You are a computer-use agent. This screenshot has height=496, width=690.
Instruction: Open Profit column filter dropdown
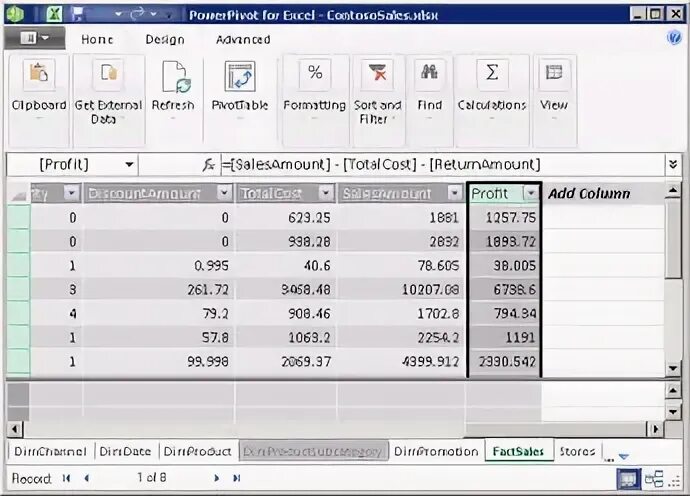point(531,193)
